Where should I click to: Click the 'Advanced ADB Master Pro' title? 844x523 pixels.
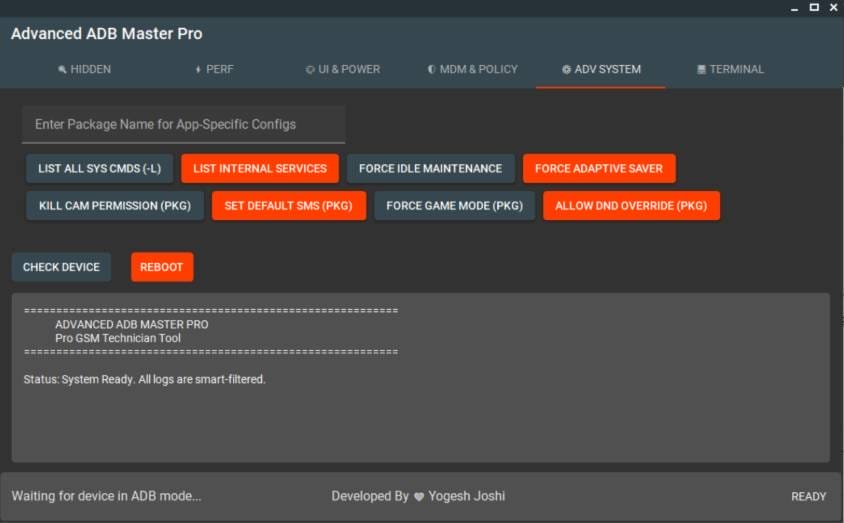coord(107,33)
